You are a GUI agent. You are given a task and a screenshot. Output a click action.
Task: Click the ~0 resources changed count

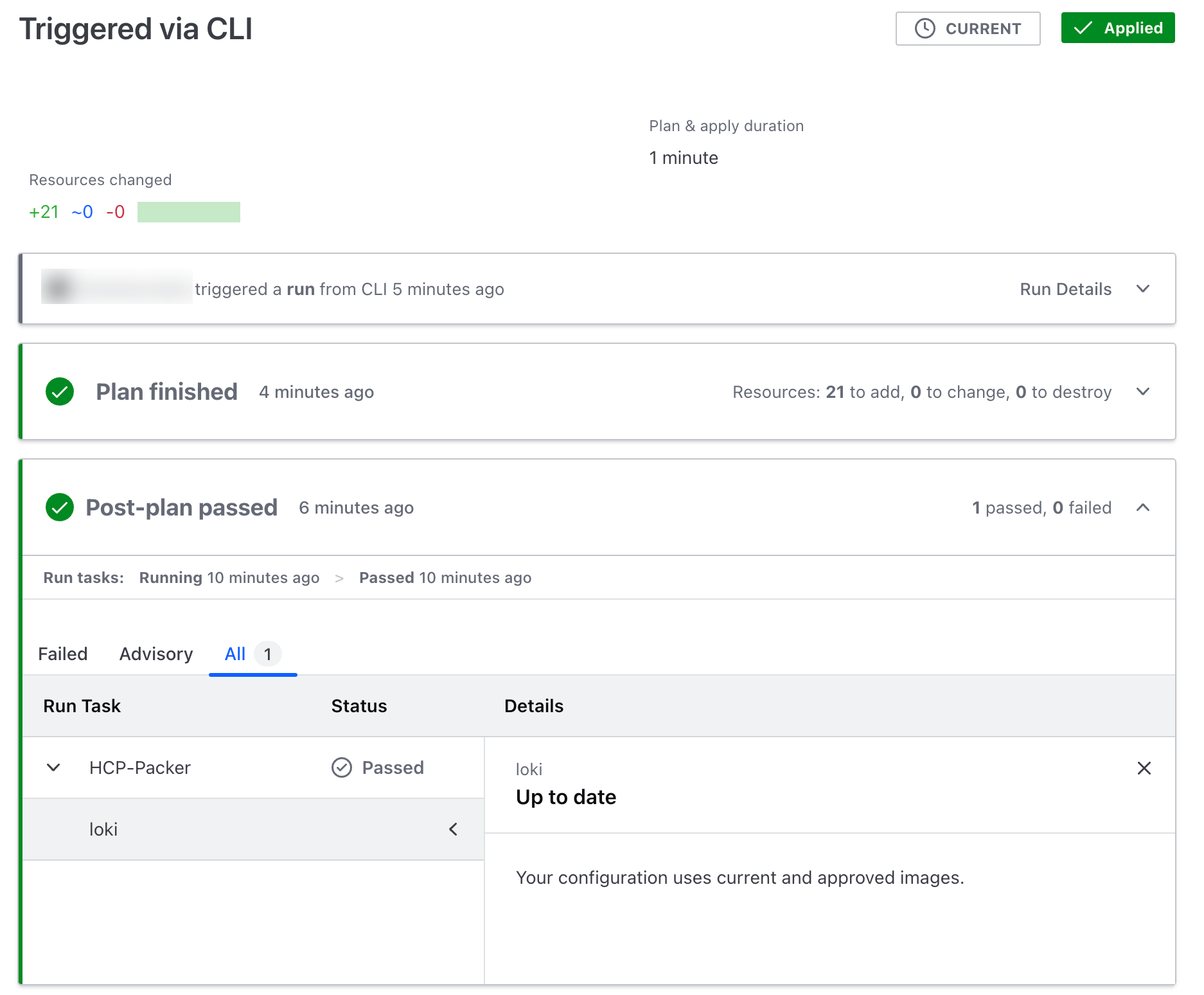(82, 212)
